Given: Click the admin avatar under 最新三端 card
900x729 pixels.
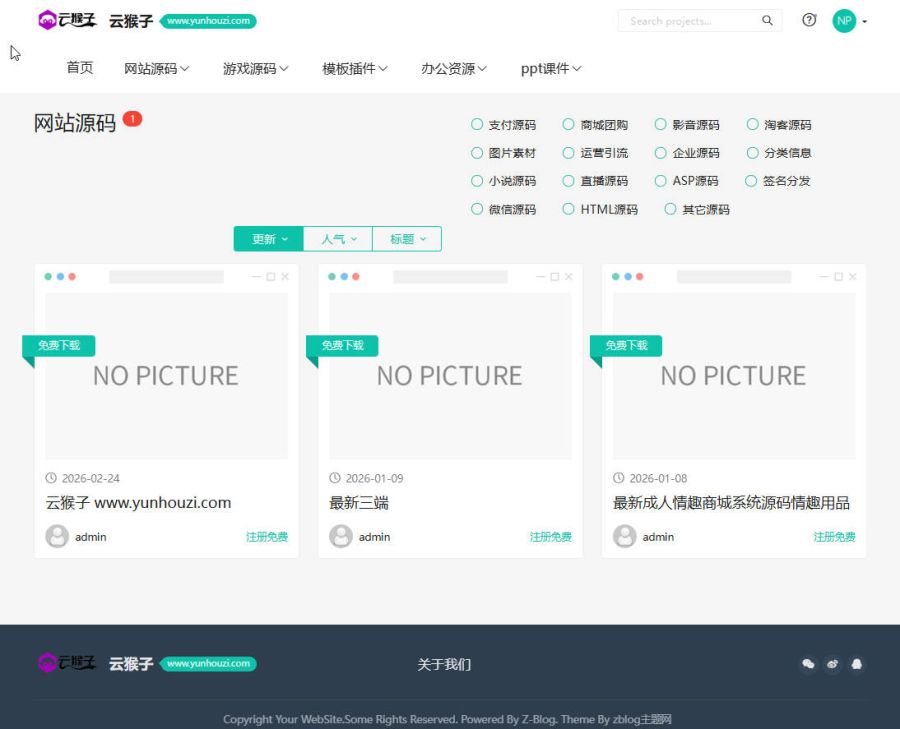Looking at the screenshot, I should tap(340, 536).
